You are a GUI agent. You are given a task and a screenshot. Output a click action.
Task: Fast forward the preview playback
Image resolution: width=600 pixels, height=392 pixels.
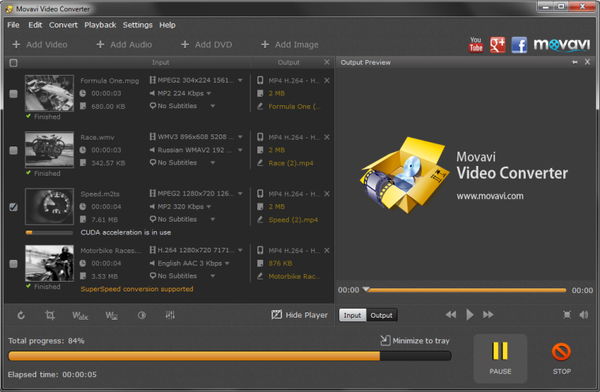click(x=488, y=315)
